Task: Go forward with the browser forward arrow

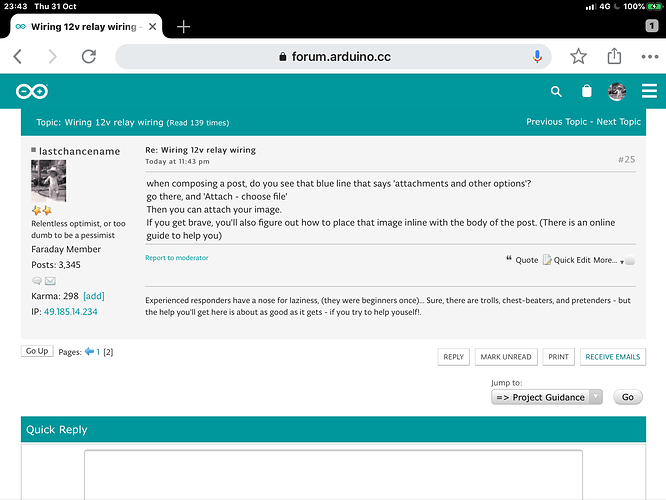Action: click(x=52, y=56)
